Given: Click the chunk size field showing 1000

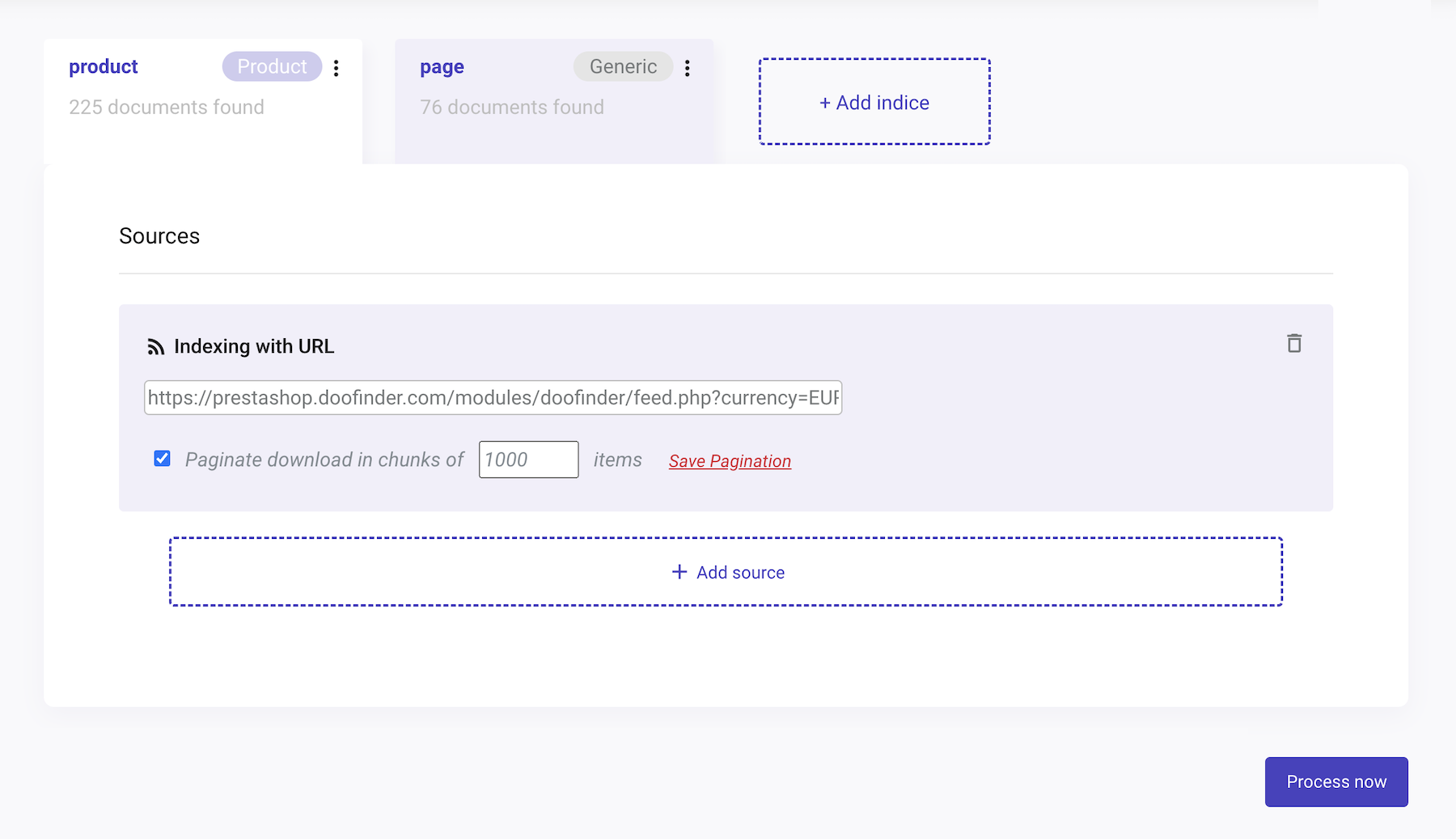Looking at the screenshot, I should click(x=529, y=460).
